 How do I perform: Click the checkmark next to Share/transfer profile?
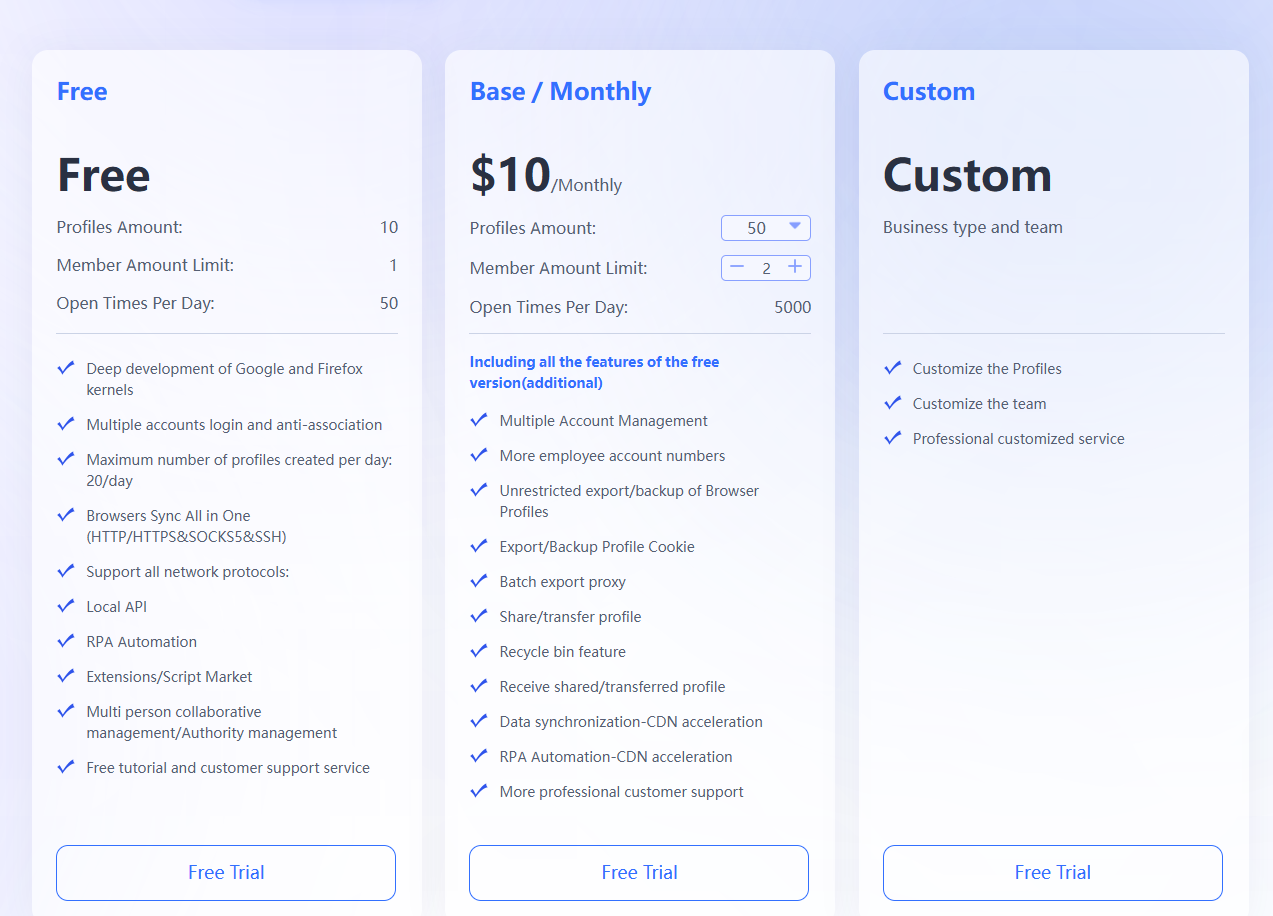[x=479, y=616]
